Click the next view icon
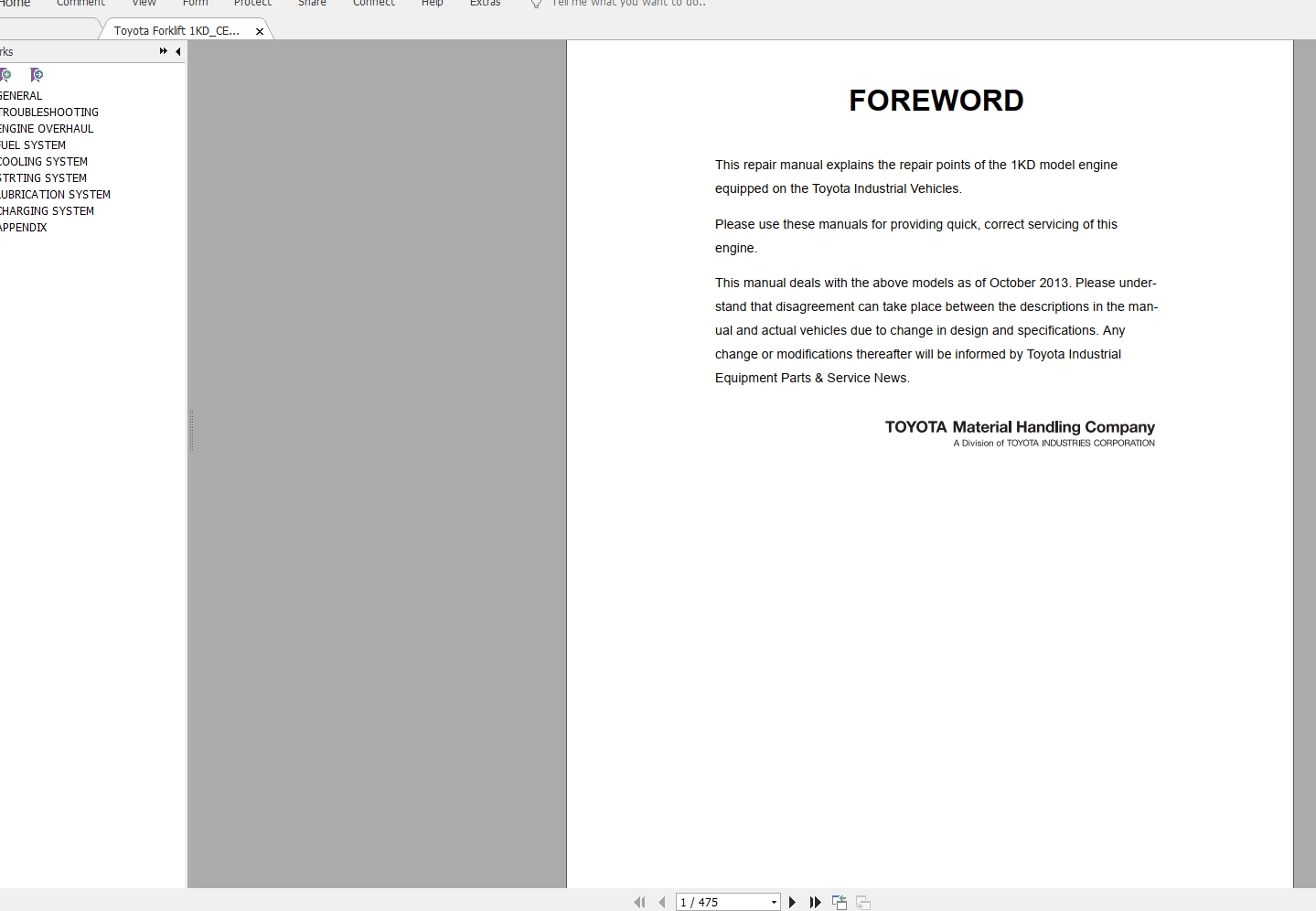1316x911 pixels. click(x=863, y=903)
